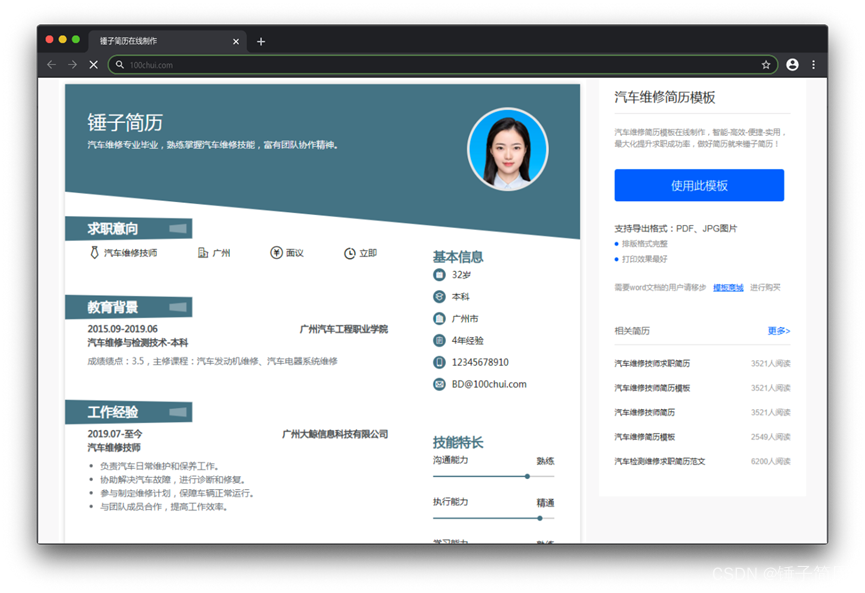Click the browser back arrow

(51, 65)
